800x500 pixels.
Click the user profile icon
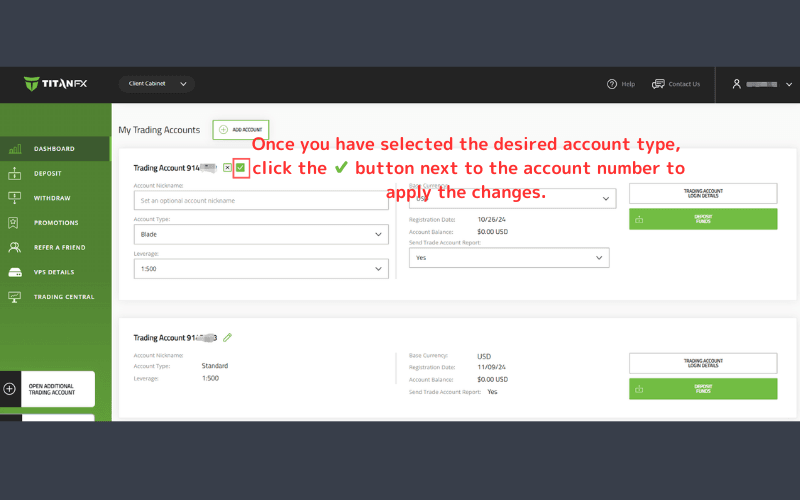(736, 84)
